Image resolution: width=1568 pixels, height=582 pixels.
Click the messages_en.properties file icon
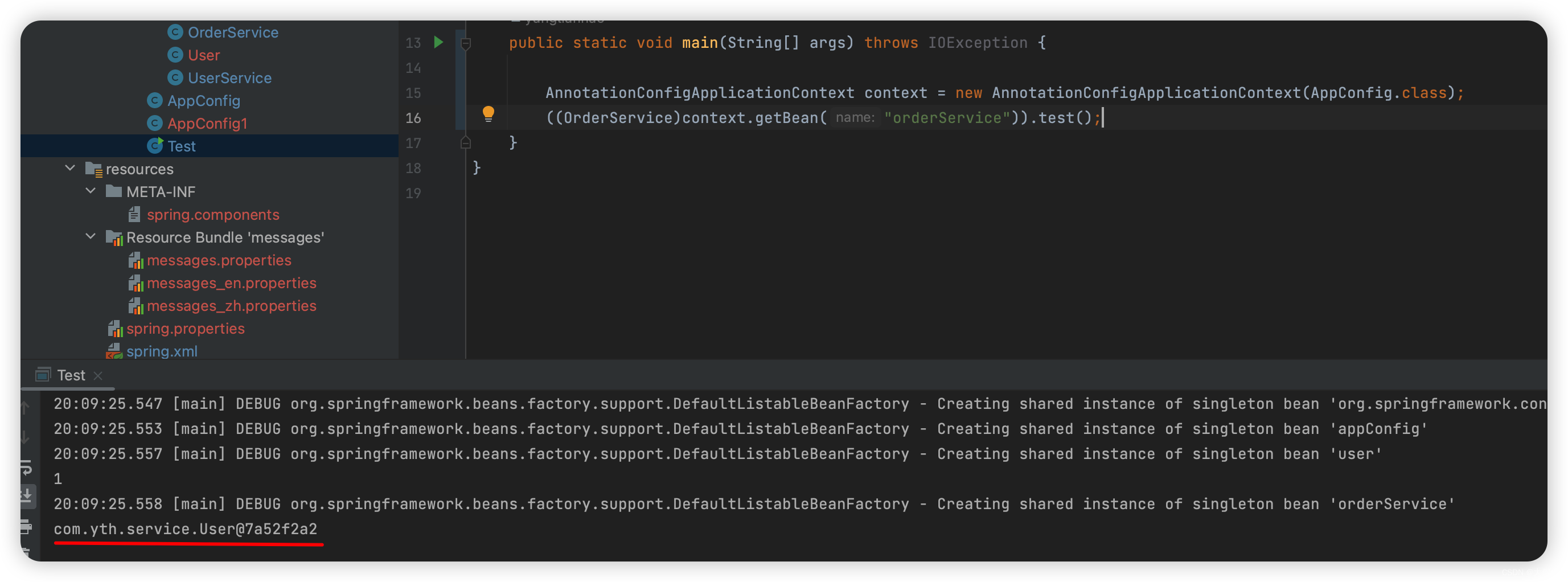tap(136, 283)
